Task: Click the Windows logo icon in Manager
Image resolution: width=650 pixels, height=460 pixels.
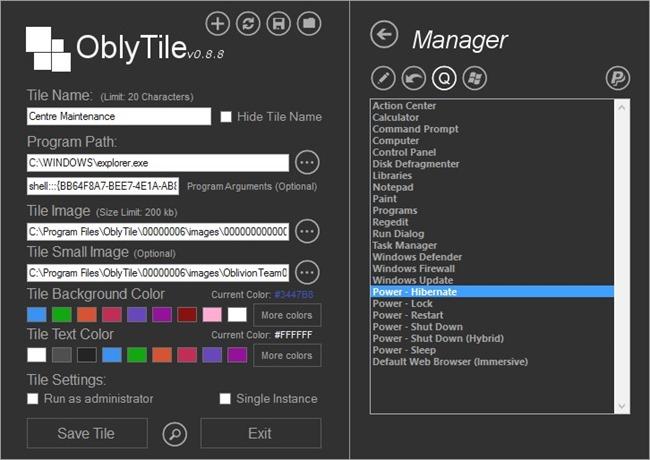Action: tap(474, 78)
